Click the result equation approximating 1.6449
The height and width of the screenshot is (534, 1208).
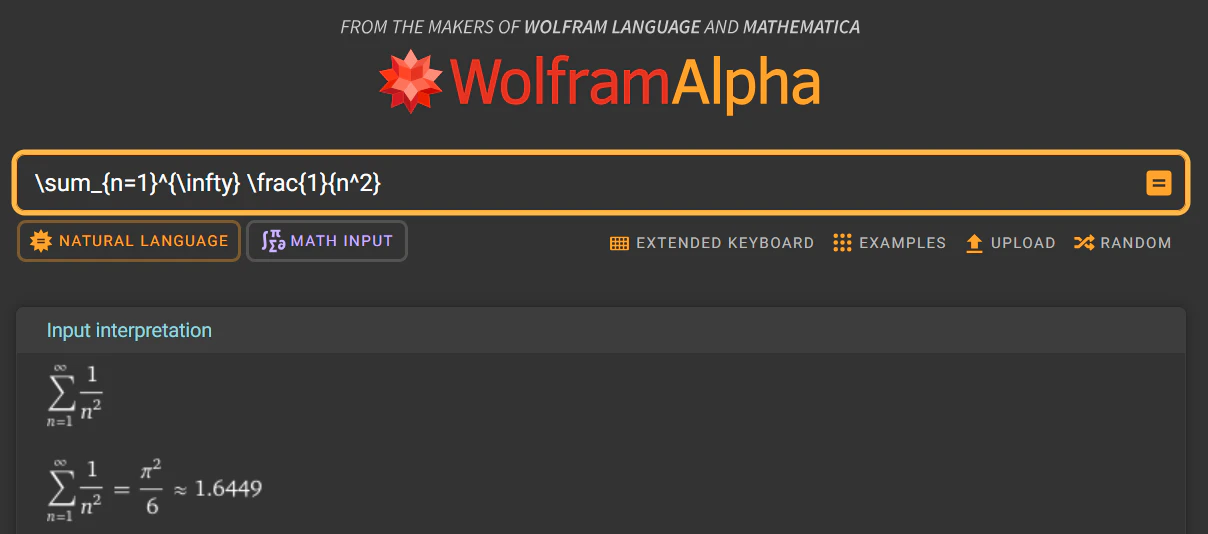153,489
